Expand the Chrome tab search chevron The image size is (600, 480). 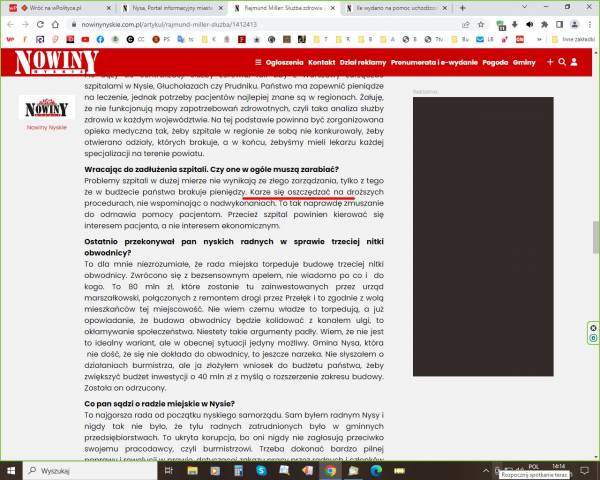coord(524,7)
